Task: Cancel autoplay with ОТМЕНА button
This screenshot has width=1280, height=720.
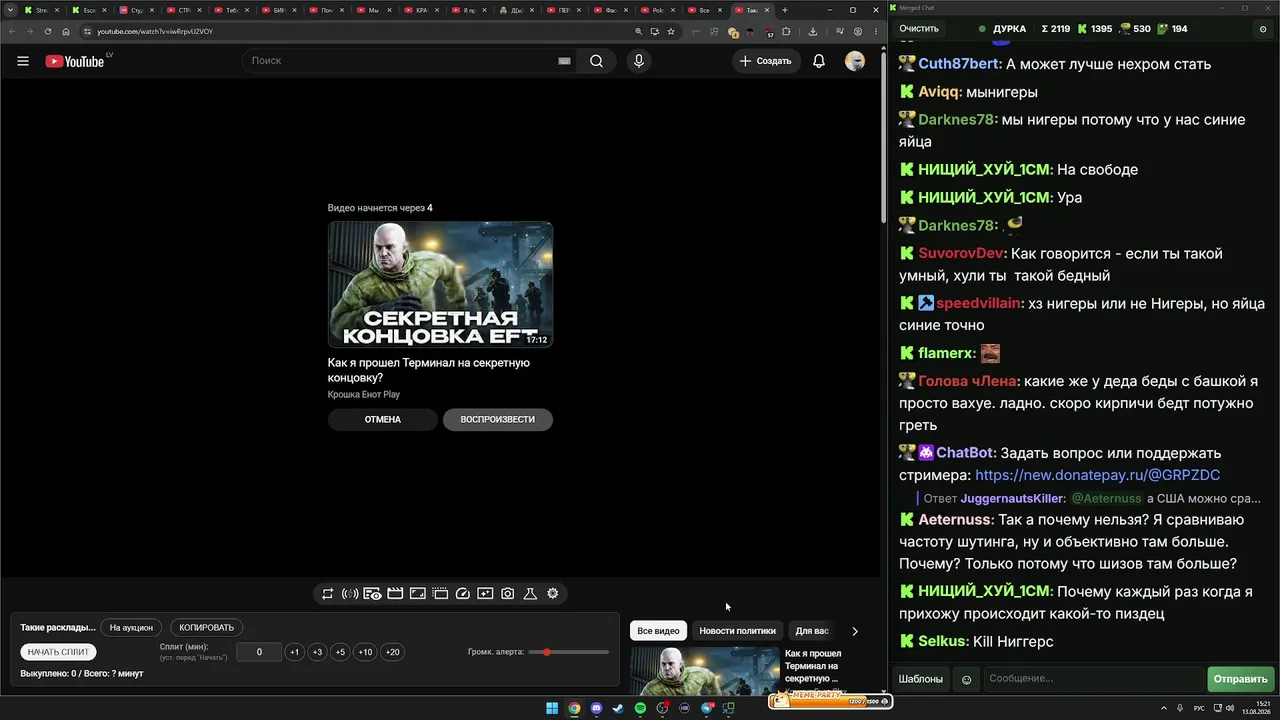Action: tap(383, 420)
